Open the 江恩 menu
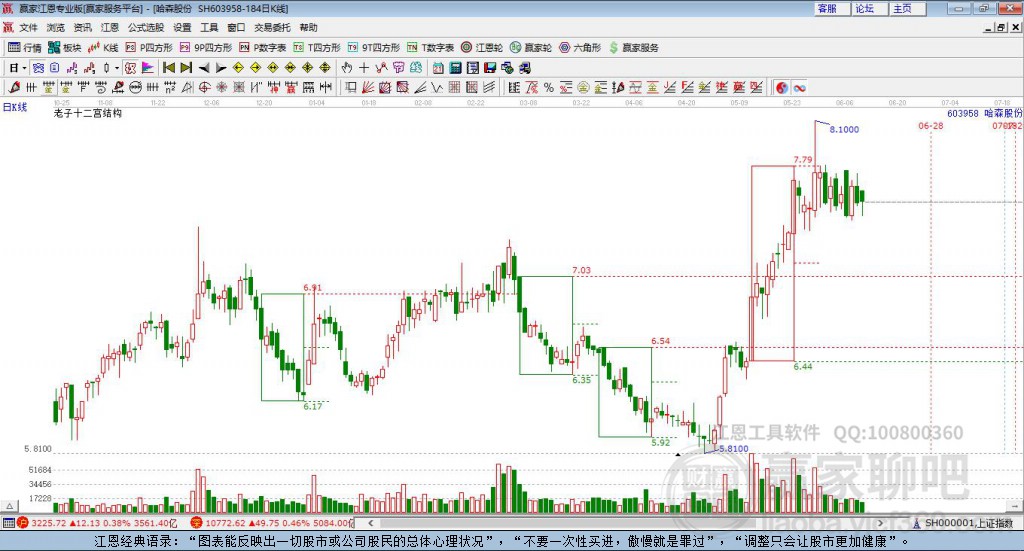The height and width of the screenshot is (551, 1024). coord(110,27)
